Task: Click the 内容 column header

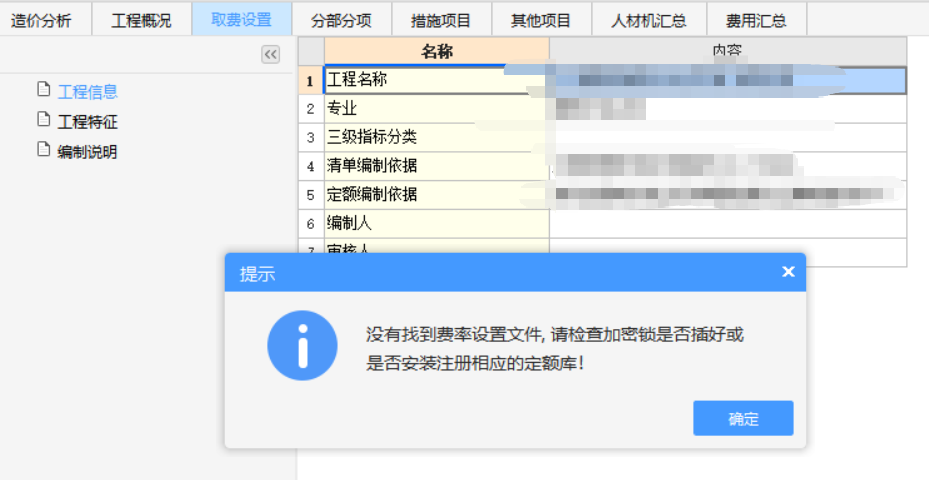Action: [728, 52]
